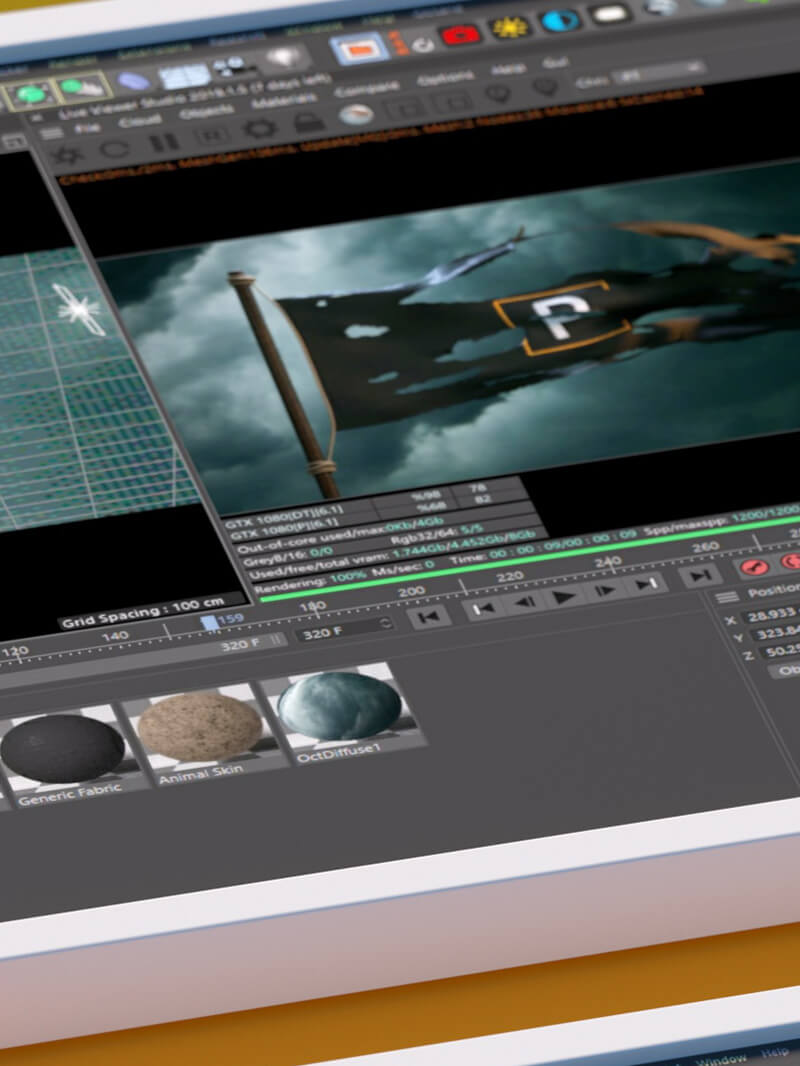800x1066 pixels.
Task: Click the first pin picker icon in Live Viewer
Action: tap(498, 94)
